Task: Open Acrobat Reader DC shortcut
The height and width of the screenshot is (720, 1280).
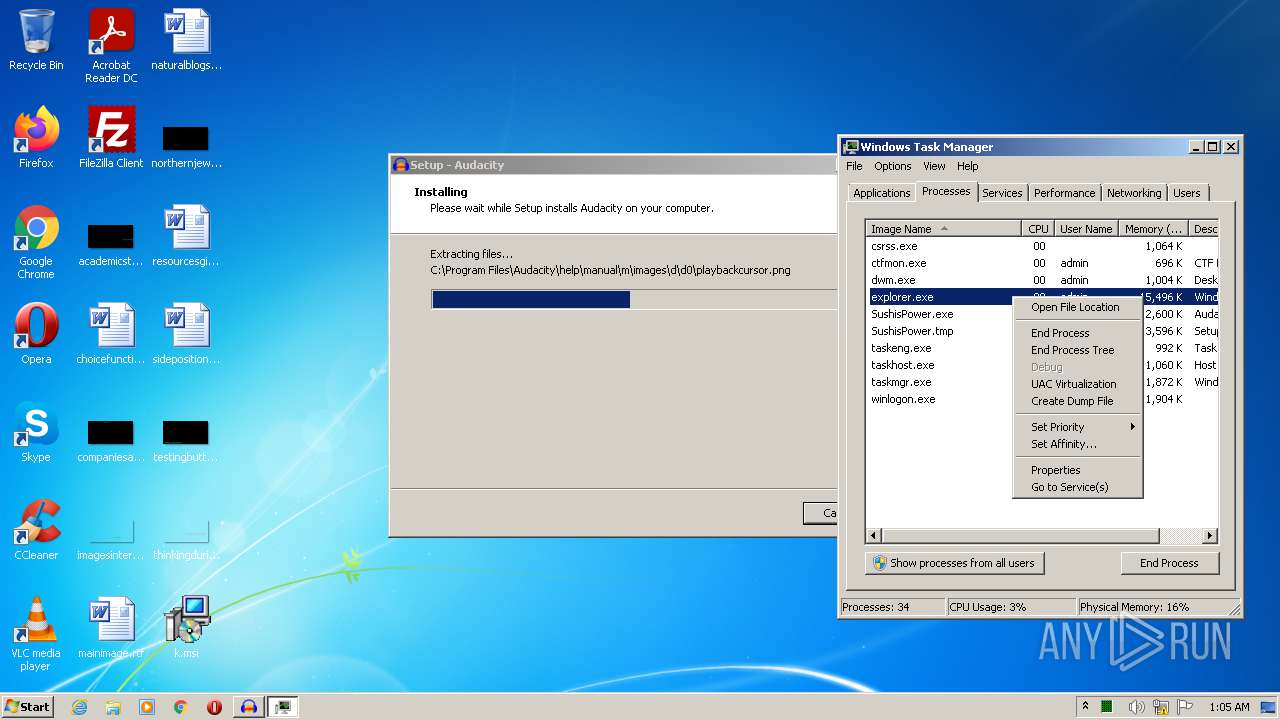Action: click(x=111, y=46)
